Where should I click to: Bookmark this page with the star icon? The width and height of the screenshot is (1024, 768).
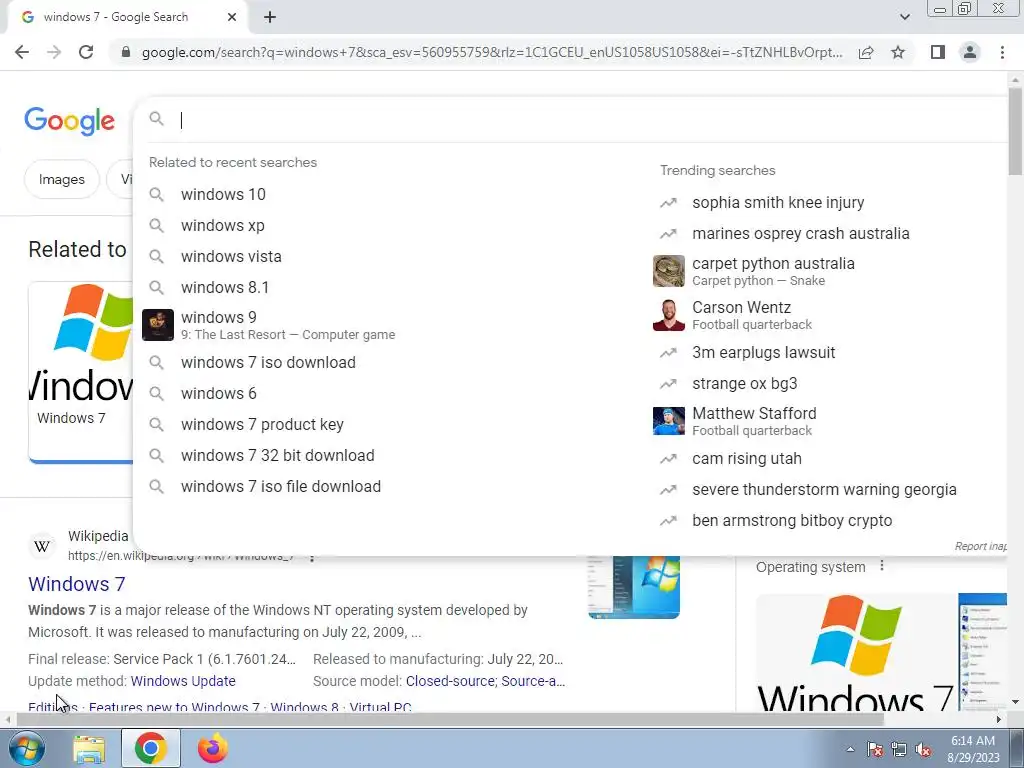[x=898, y=52]
